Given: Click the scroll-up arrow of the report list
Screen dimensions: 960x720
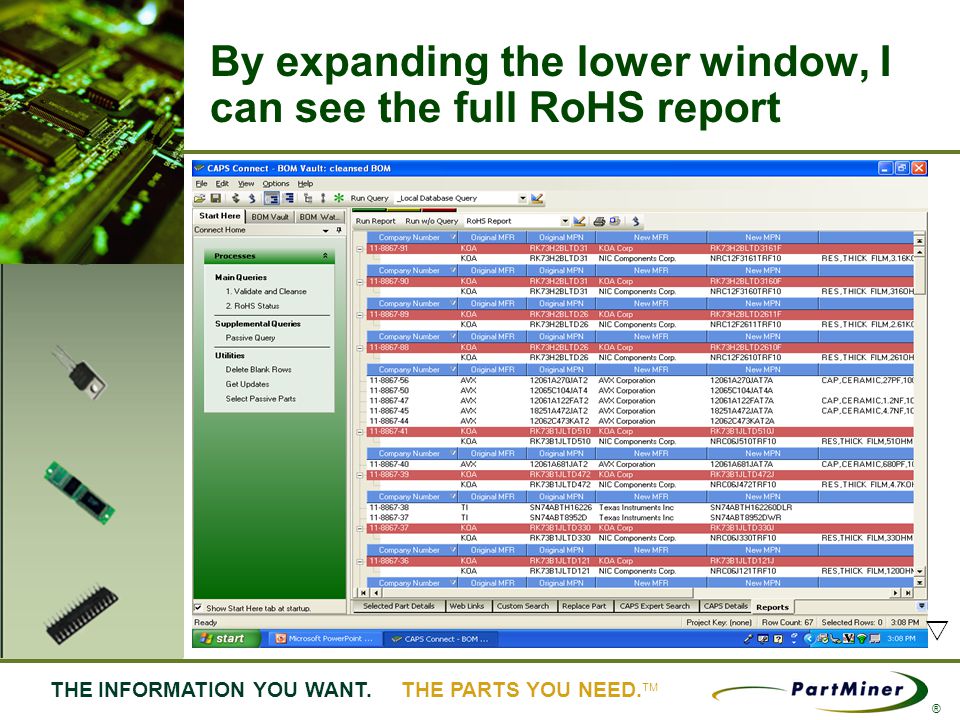Looking at the screenshot, I should [919, 252].
